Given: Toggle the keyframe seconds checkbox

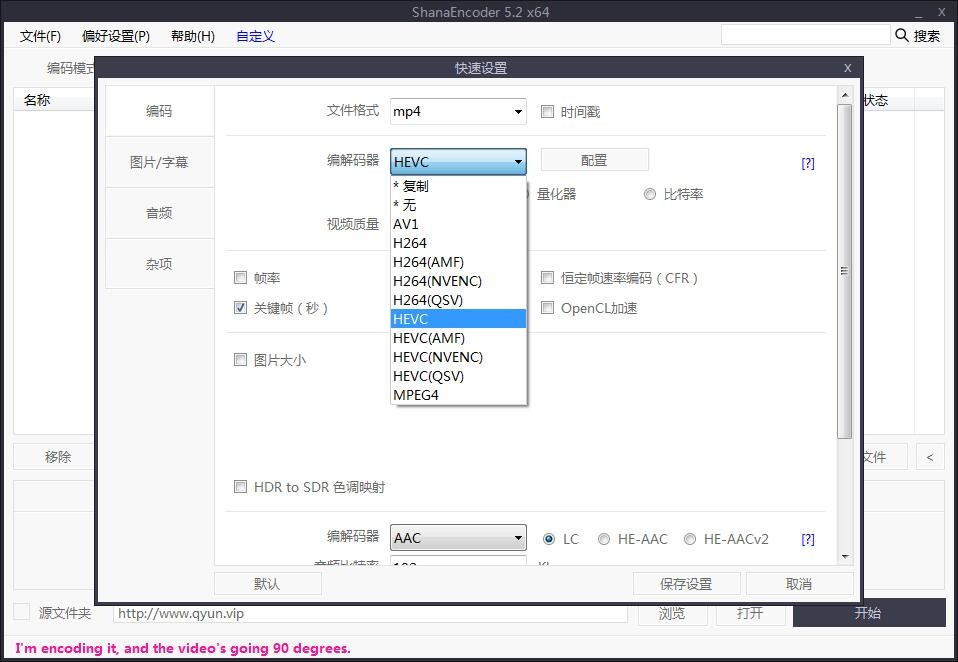Looking at the screenshot, I should pos(240,308).
